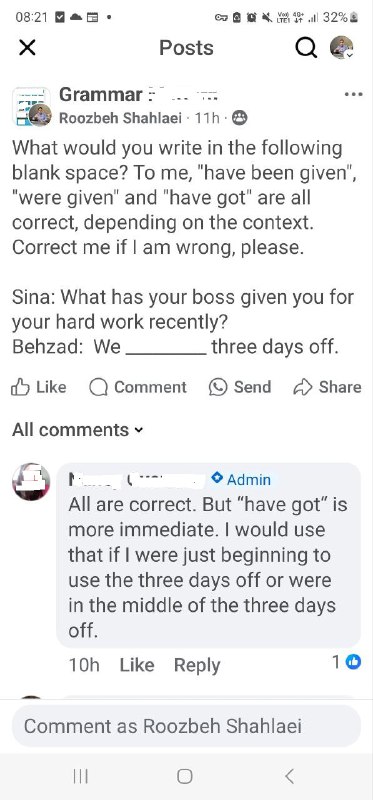This screenshot has height=800, width=373.
Task: Like the admin's comment
Action: [137, 665]
